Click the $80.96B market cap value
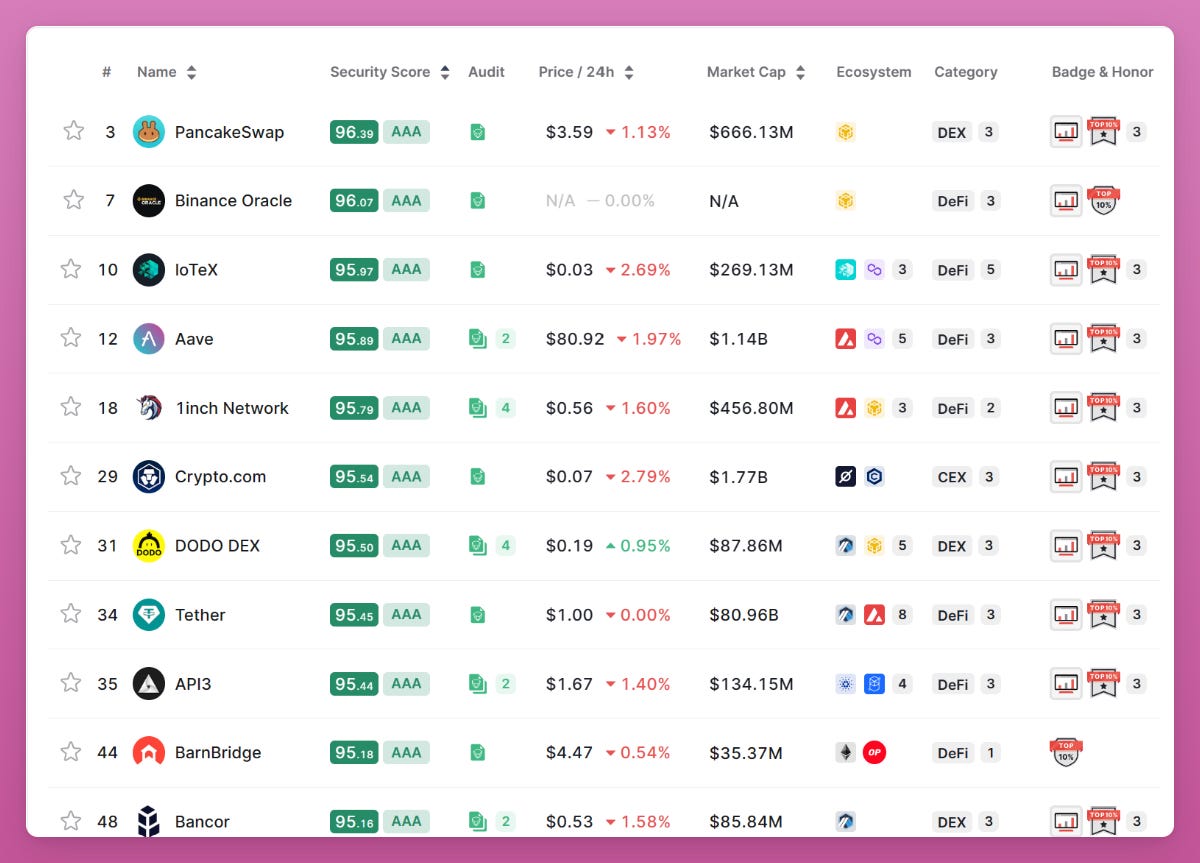 point(744,615)
